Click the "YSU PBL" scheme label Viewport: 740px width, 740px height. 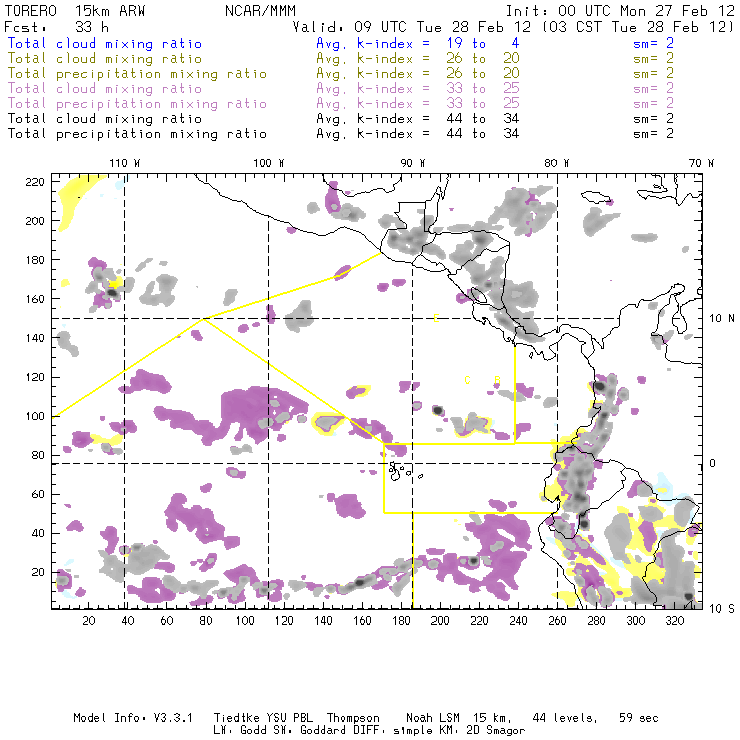click(289, 718)
